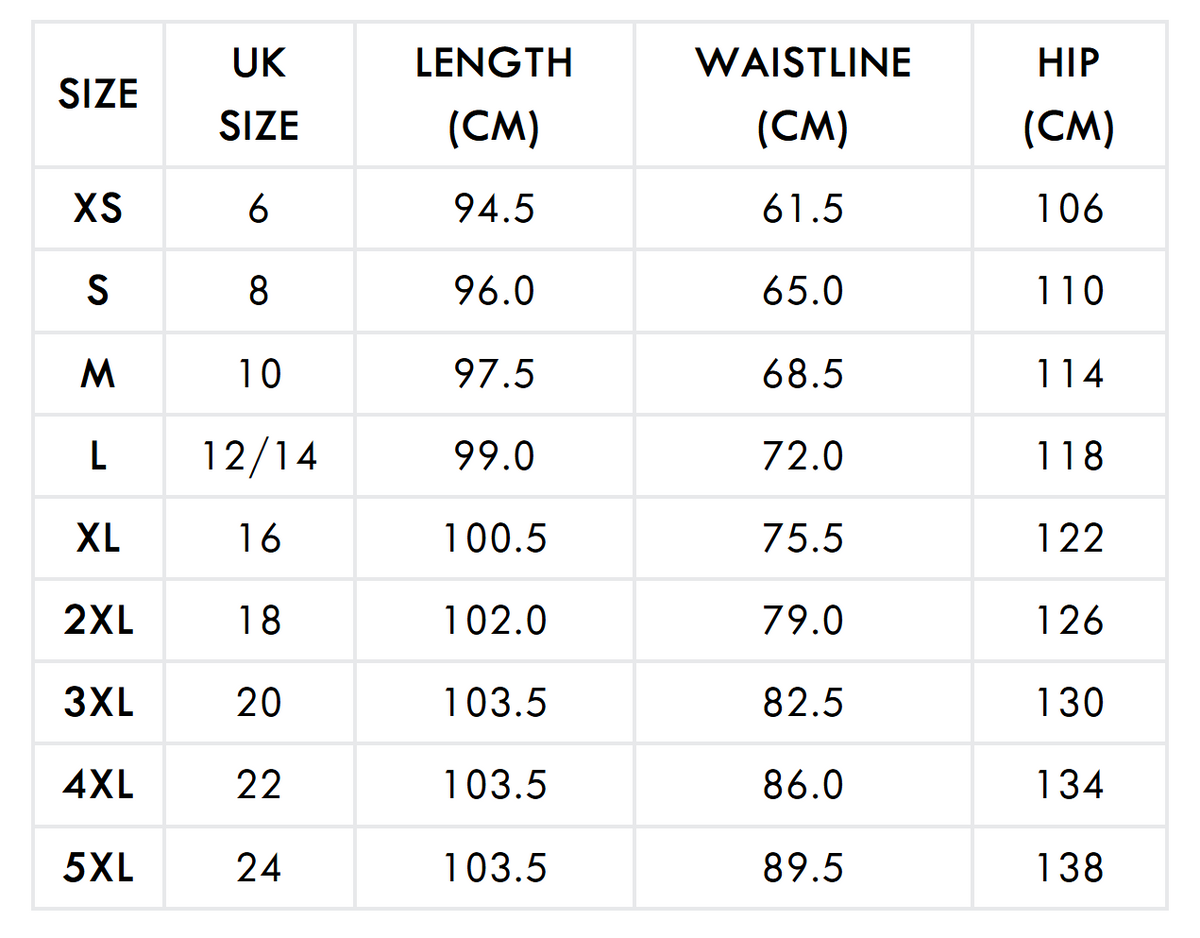Select the UK size 24 cell
Image resolution: width=1200 pixels, height=938 pixels.
(x=259, y=867)
